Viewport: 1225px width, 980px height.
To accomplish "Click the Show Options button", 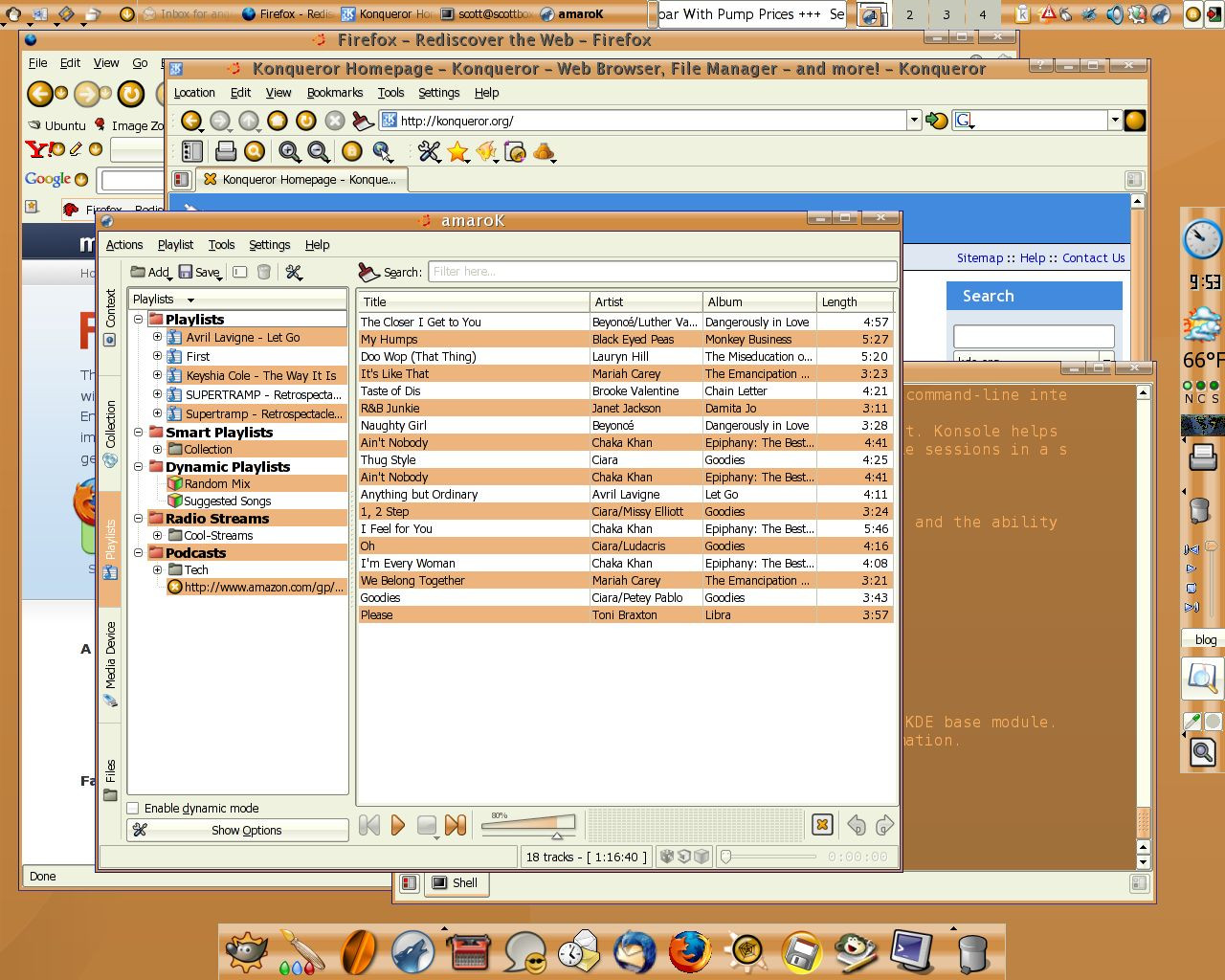I will point(237,830).
